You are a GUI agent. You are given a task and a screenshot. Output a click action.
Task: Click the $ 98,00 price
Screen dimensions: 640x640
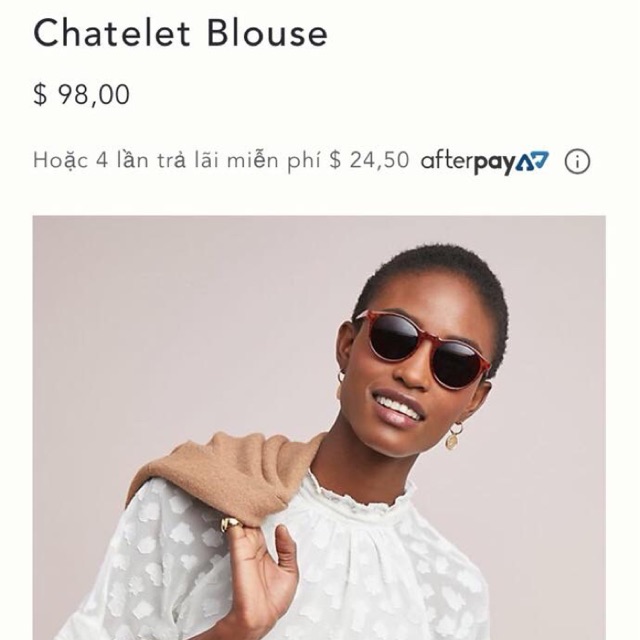(x=81, y=94)
